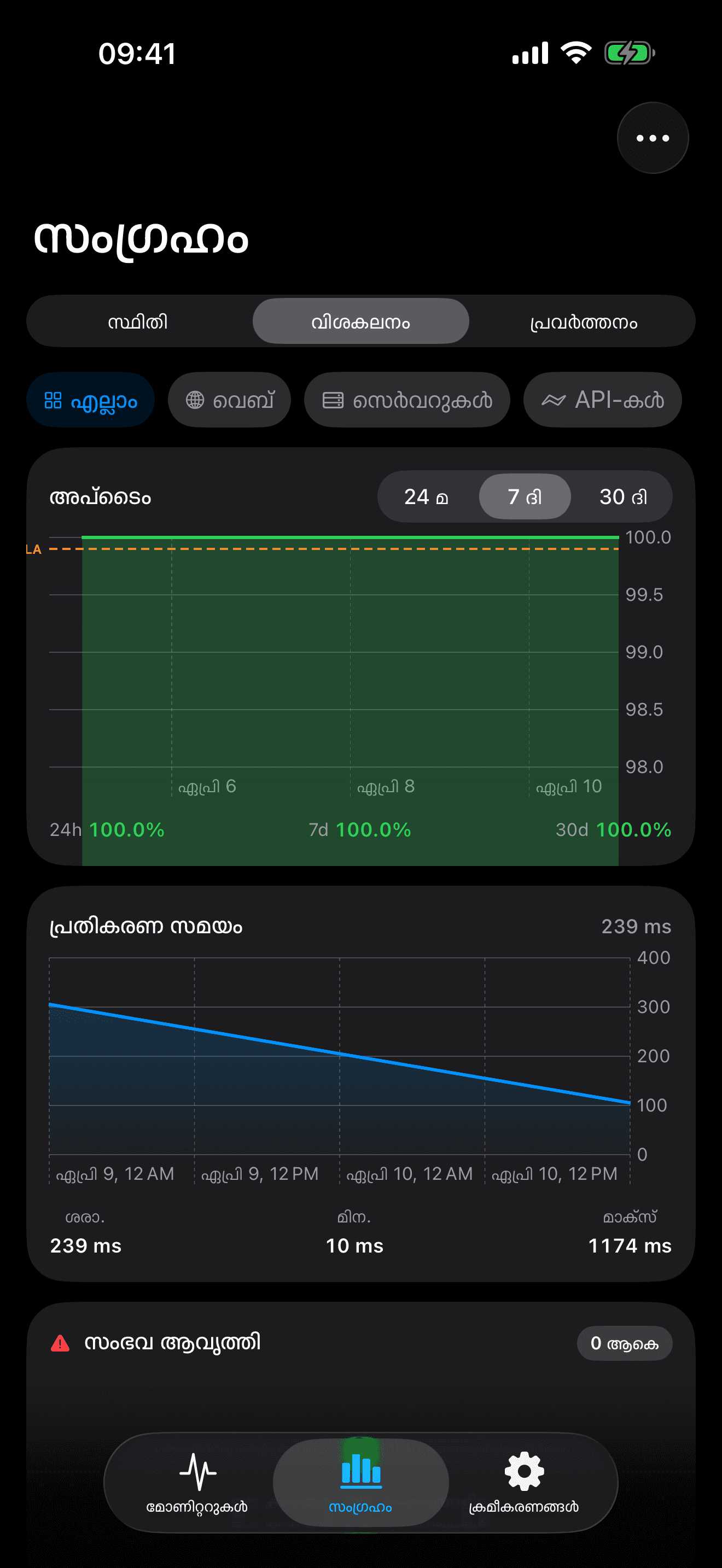The image size is (722, 1568).
Task: Tap the orange dashed SLA line label
Action: click(x=33, y=549)
